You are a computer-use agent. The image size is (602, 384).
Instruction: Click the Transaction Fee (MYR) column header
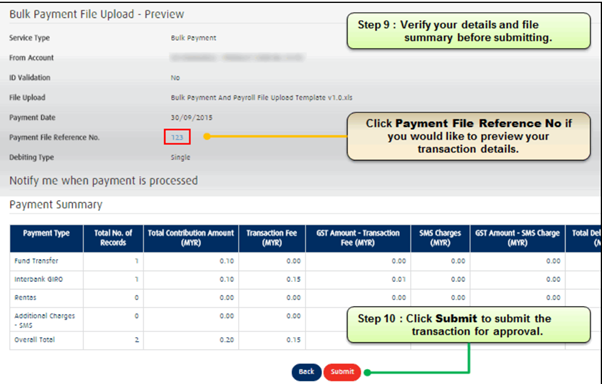coord(272,238)
